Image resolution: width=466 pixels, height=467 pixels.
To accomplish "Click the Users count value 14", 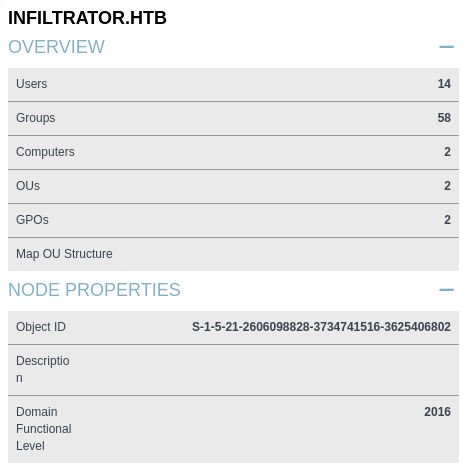I will pyautogui.click(x=444, y=84).
